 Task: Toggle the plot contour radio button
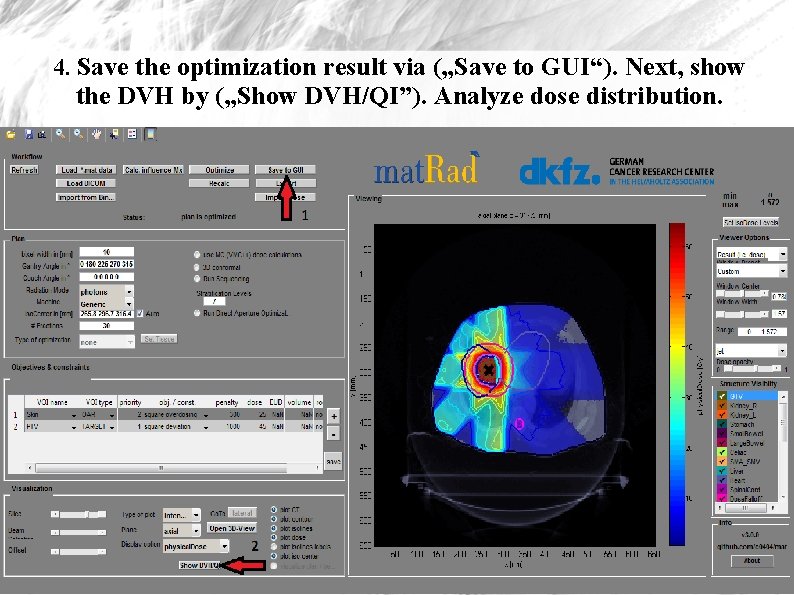click(x=274, y=519)
